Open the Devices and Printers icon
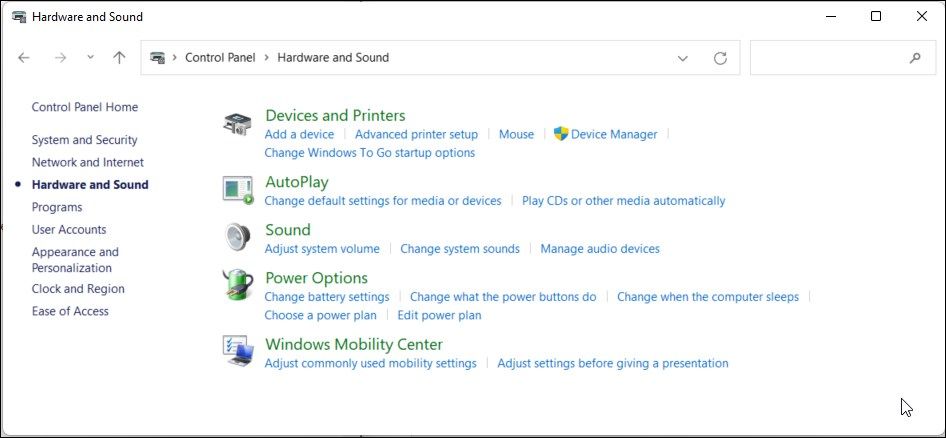This screenshot has width=946, height=438. click(x=237, y=124)
